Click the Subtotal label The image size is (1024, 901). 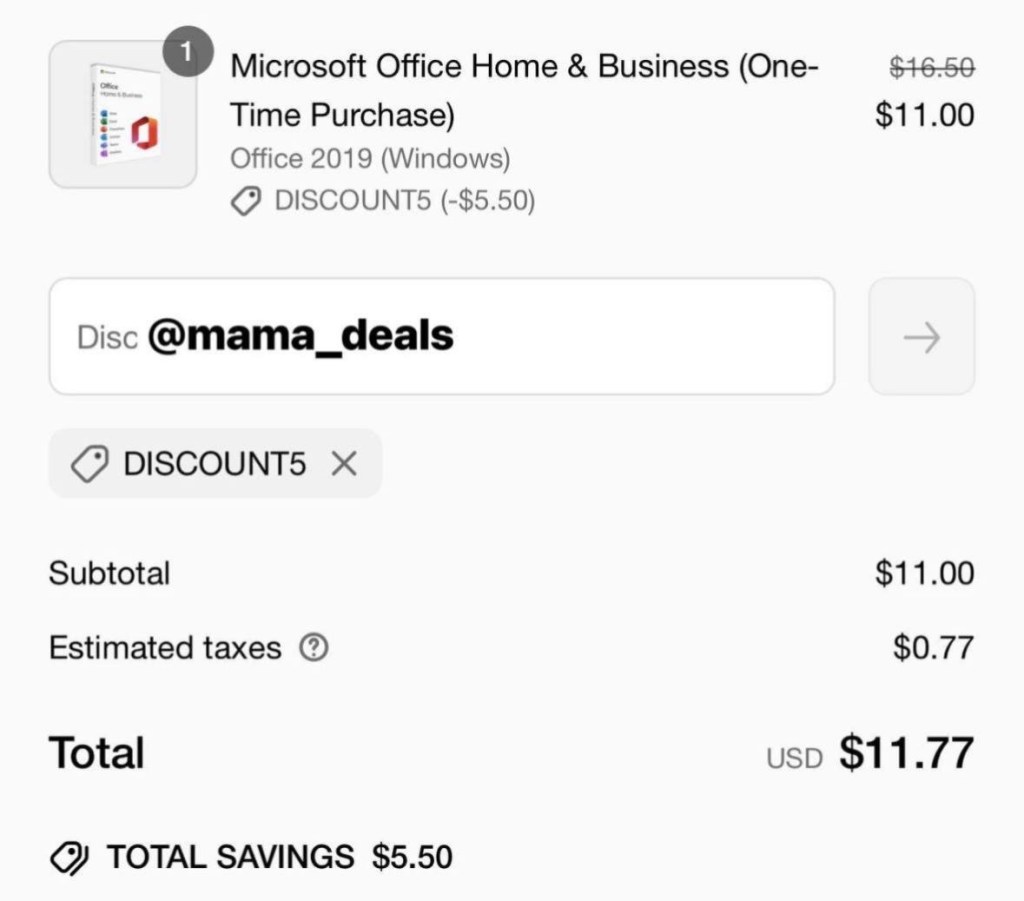click(109, 573)
